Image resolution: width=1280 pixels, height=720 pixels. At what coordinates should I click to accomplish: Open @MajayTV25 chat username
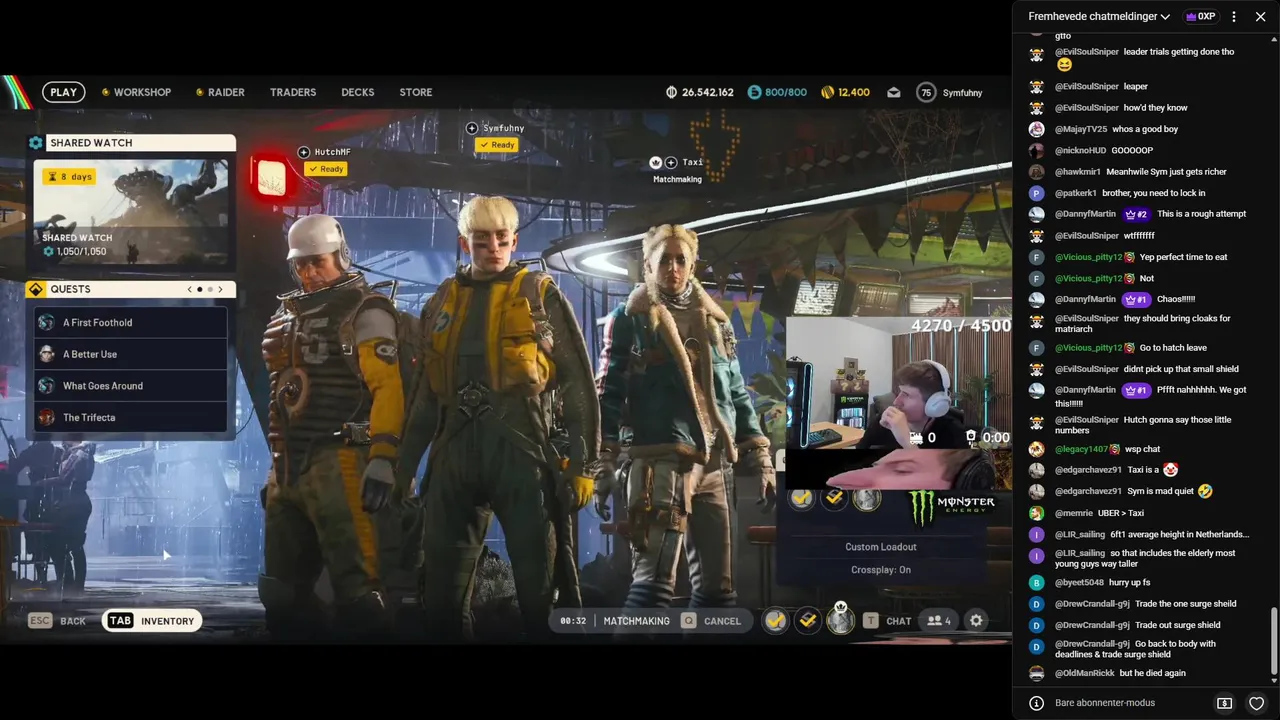point(1081,129)
